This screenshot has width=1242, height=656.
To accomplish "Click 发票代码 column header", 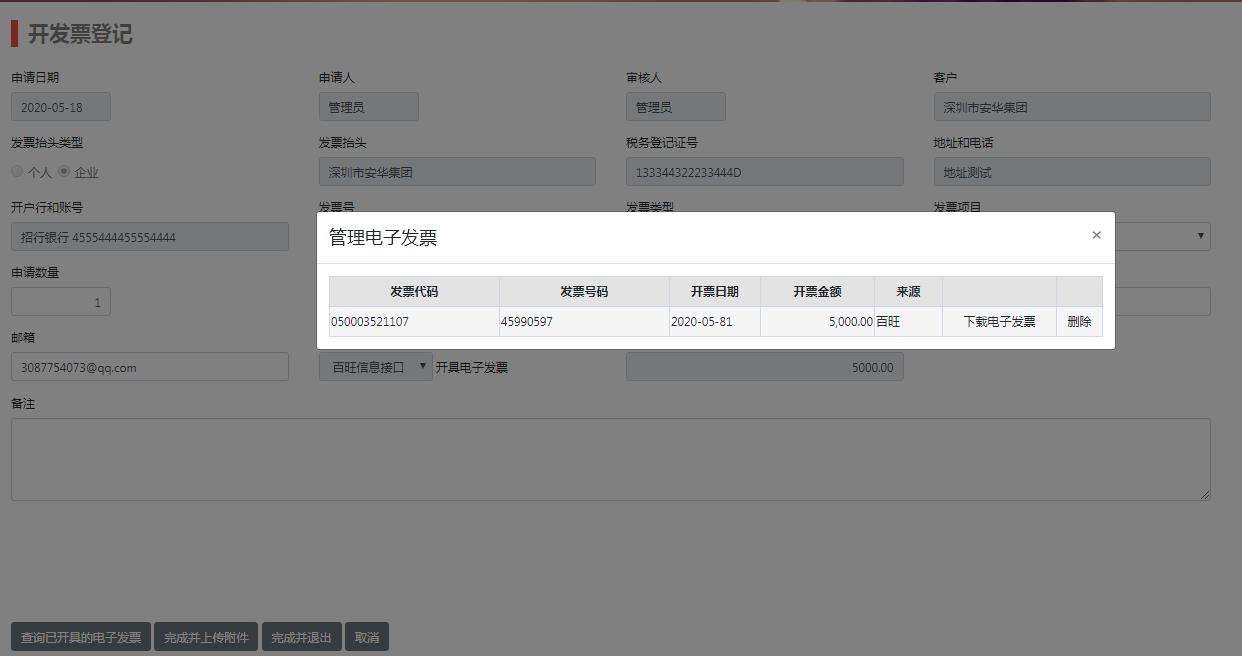I will point(414,292).
